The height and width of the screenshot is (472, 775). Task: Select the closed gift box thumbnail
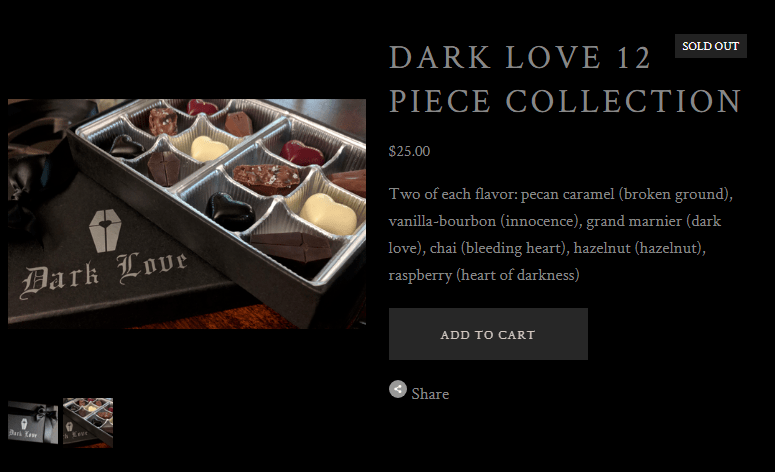point(33,423)
